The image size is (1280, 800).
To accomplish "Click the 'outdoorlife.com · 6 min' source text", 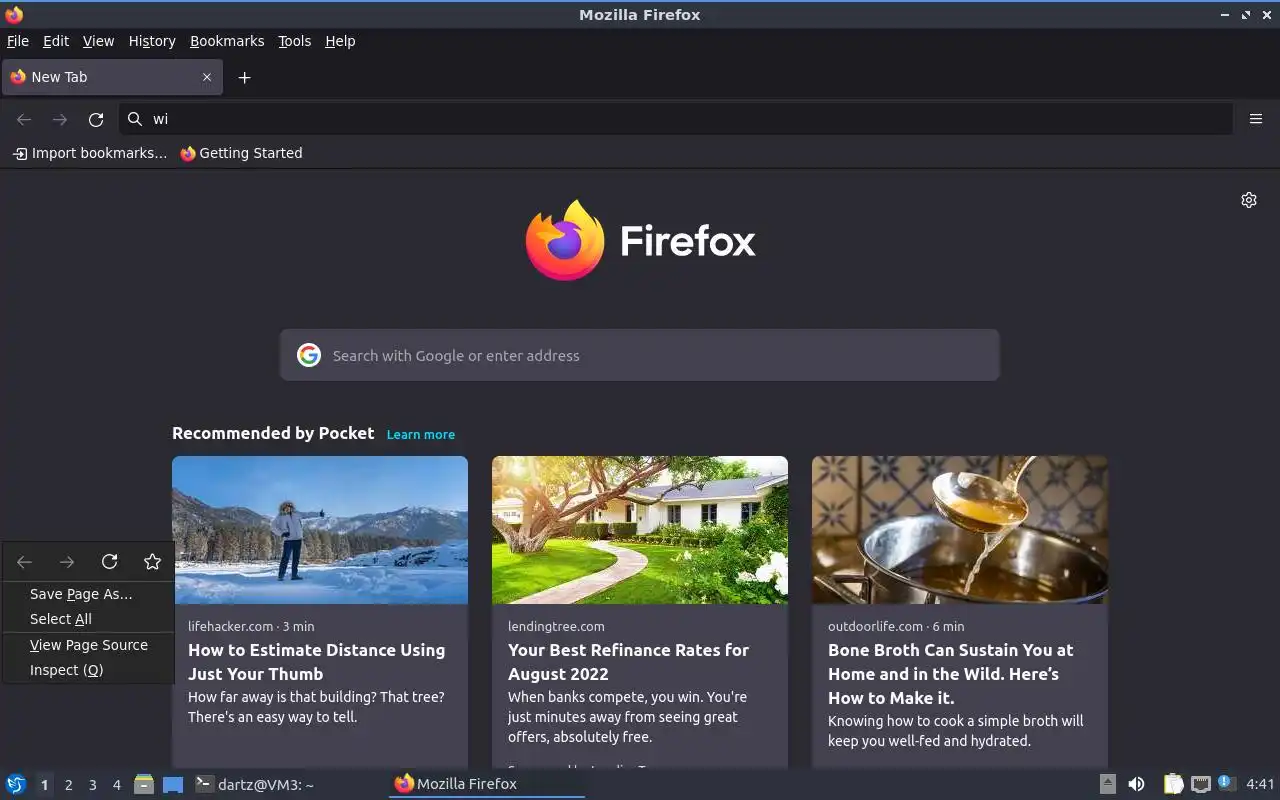I will (x=896, y=626).
